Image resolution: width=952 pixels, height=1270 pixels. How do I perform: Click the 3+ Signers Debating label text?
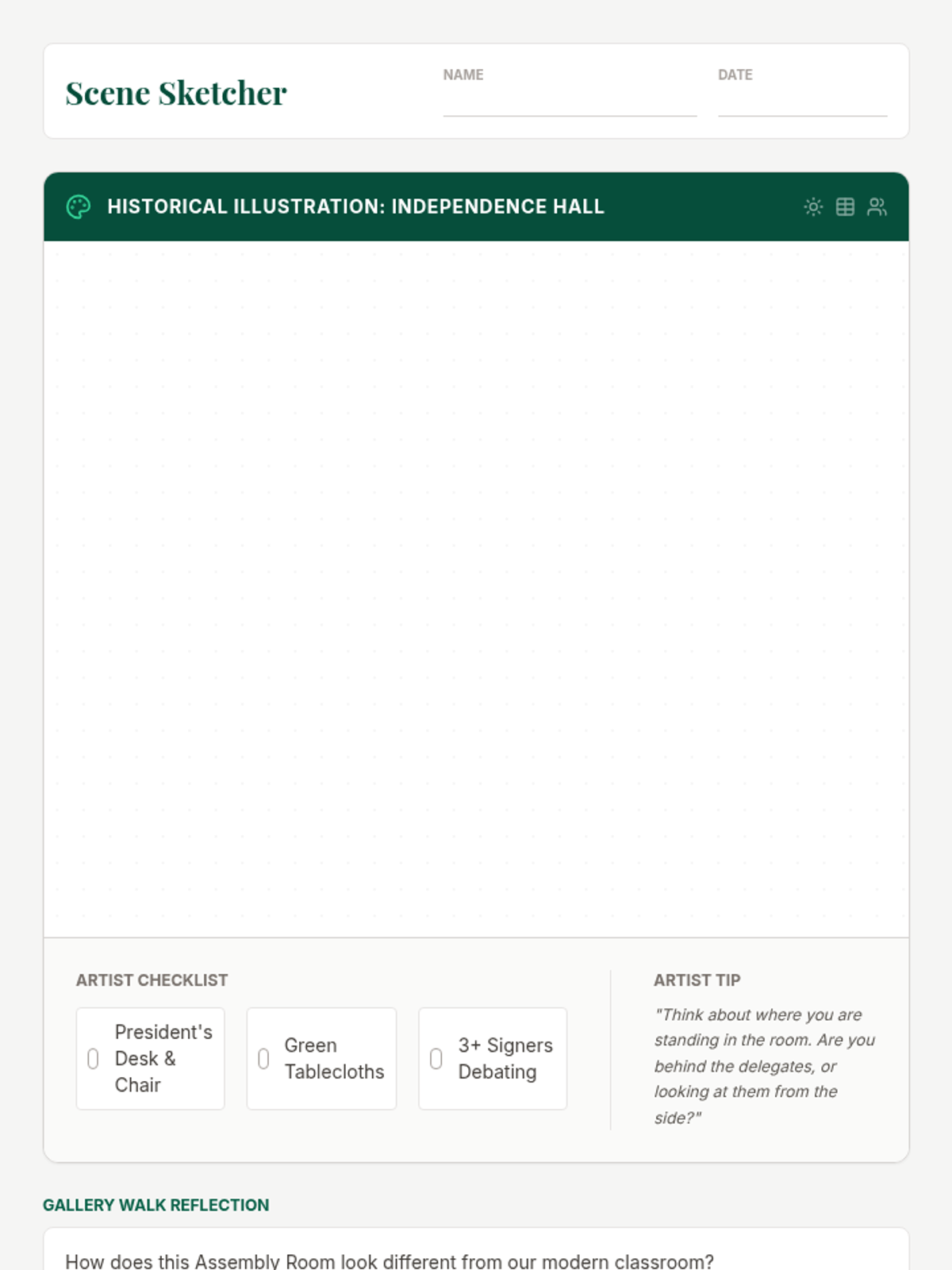505,1059
